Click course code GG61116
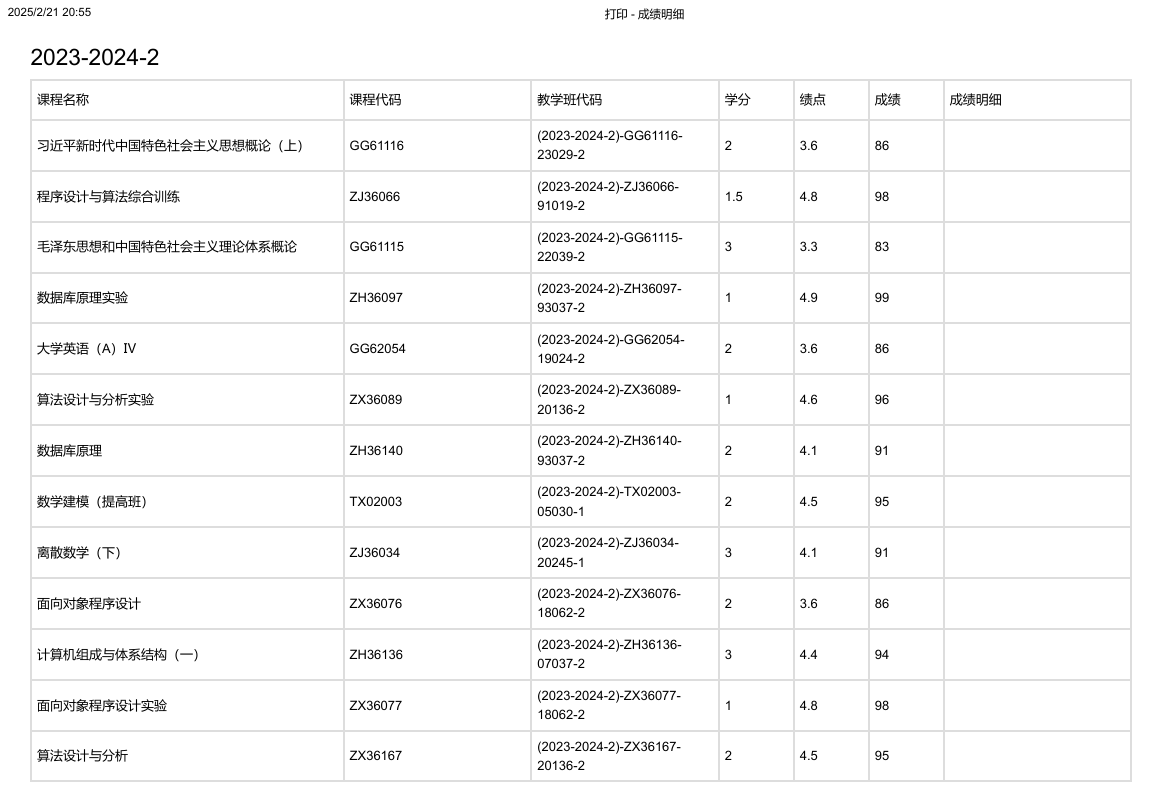Viewport: 1155px width, 795px height. [376, 146]
